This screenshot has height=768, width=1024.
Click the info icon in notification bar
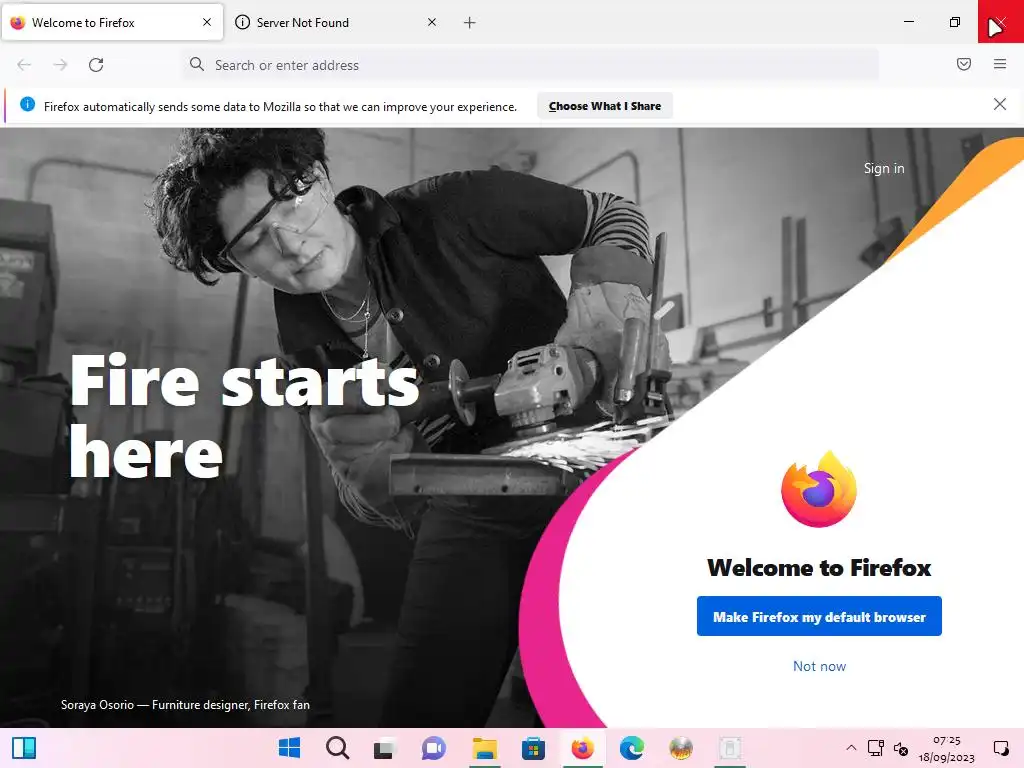click(27, 104)
